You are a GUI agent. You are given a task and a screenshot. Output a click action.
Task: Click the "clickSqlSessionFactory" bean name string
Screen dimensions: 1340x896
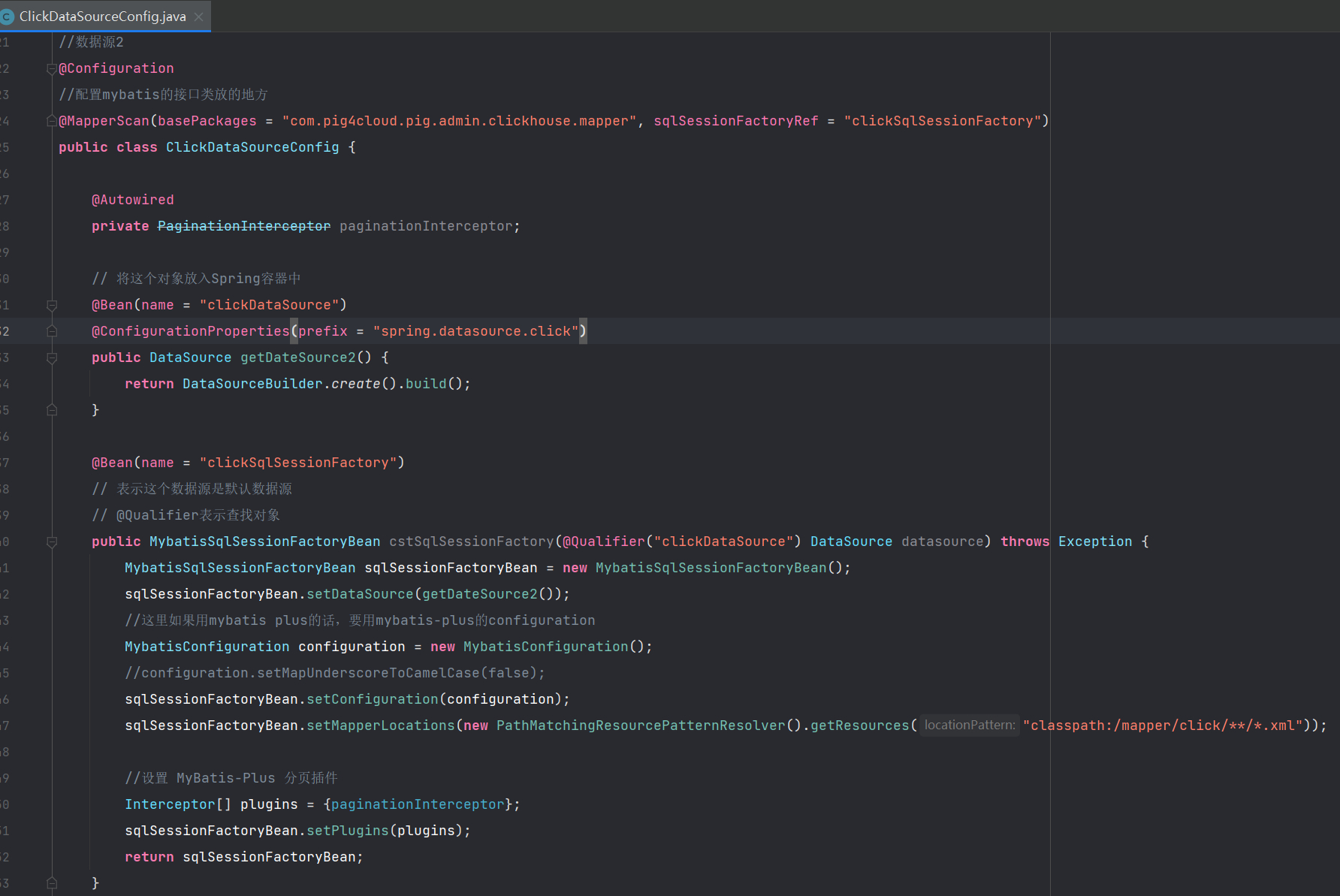coord(300,462)
